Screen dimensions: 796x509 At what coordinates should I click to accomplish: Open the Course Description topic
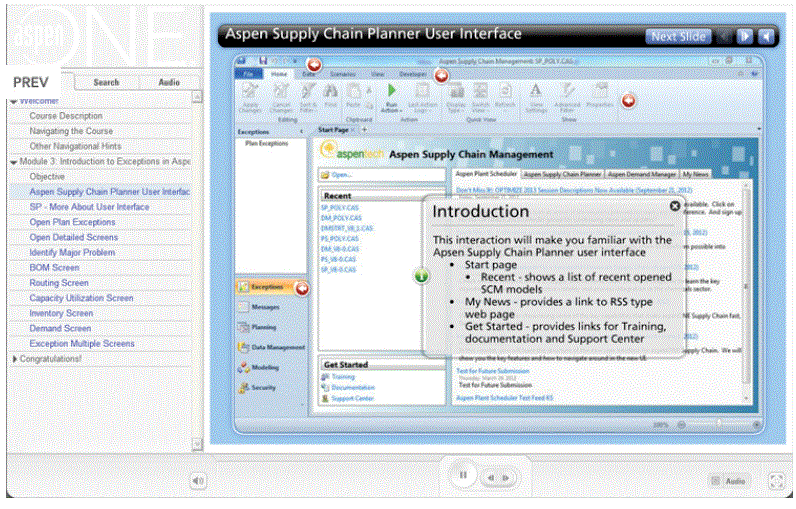pyautogui.click(x=66, y=116)
